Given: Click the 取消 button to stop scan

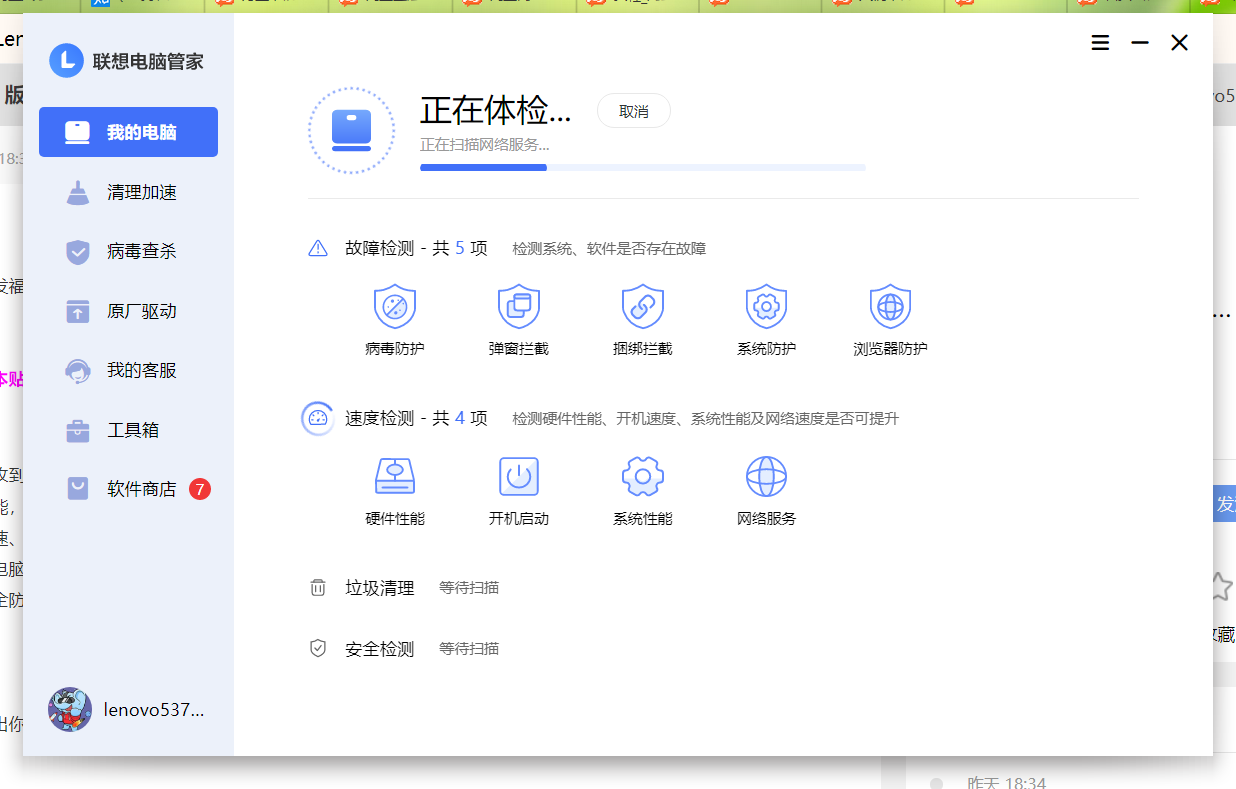Looking at the screenshot, I should click(634, 111).
